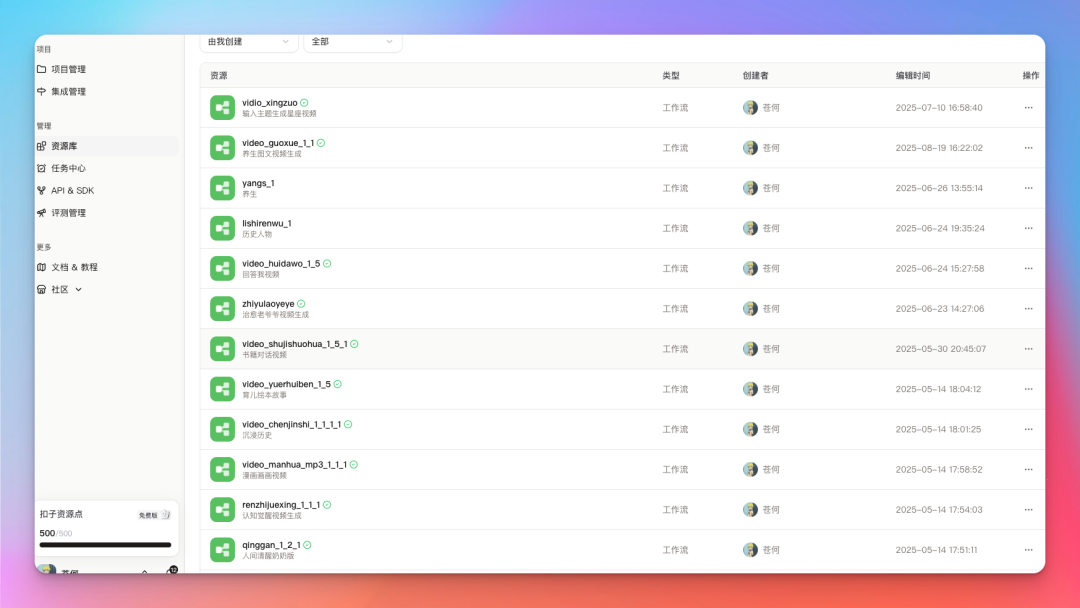
Task: Open more actions for lishirenwu_1 row
Action: tap(1028, 228)
